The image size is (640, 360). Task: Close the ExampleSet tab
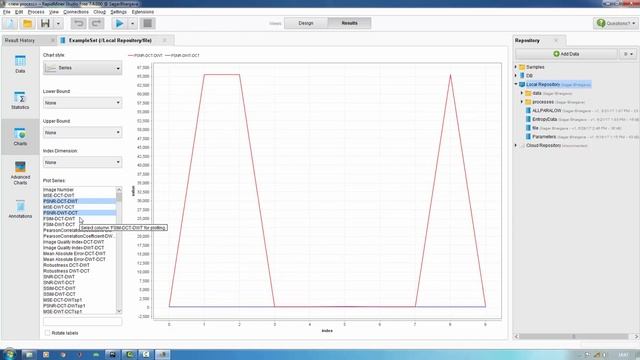165,40
